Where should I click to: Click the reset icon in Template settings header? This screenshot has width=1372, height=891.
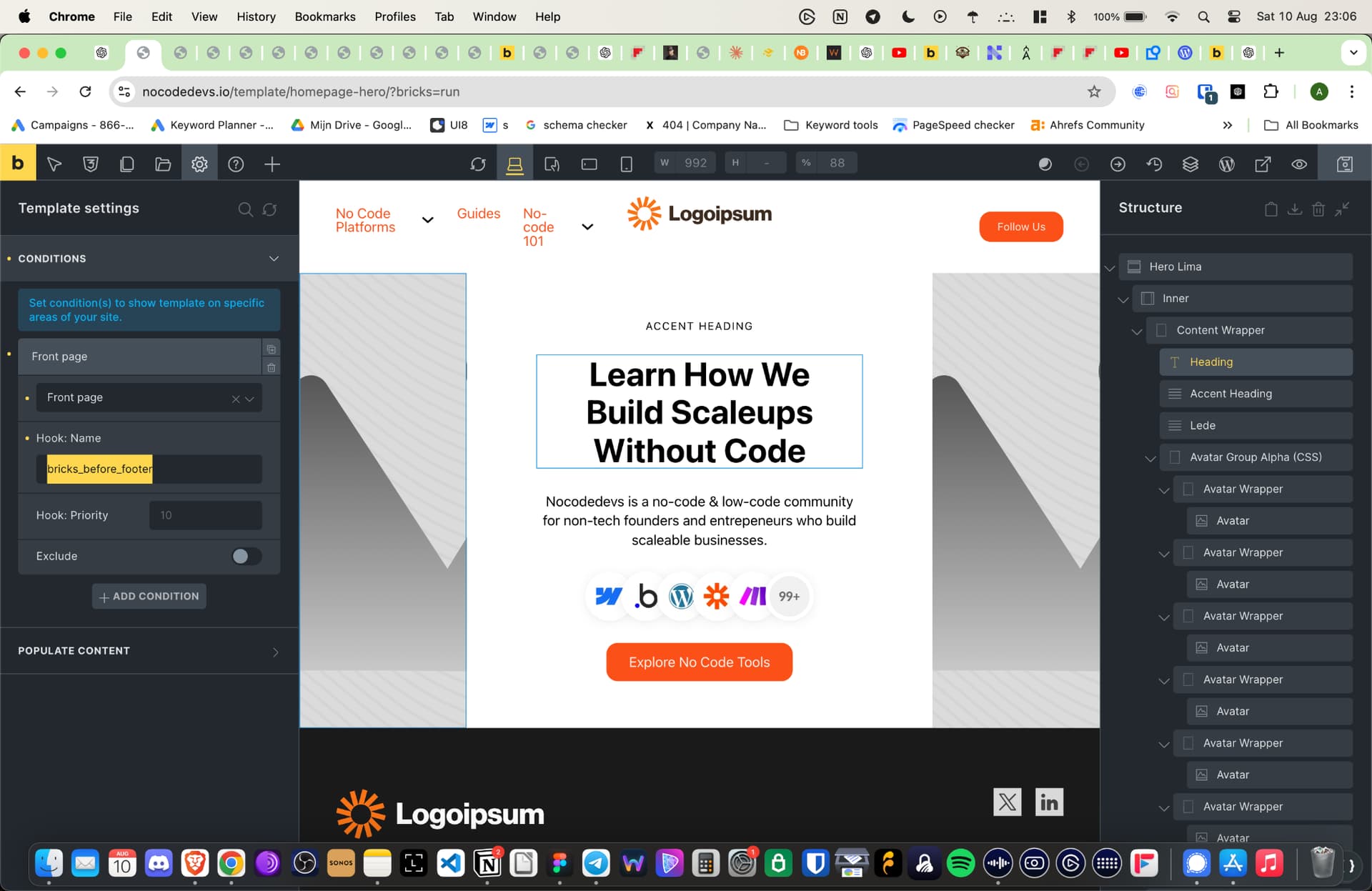click(x=269, y=209)
